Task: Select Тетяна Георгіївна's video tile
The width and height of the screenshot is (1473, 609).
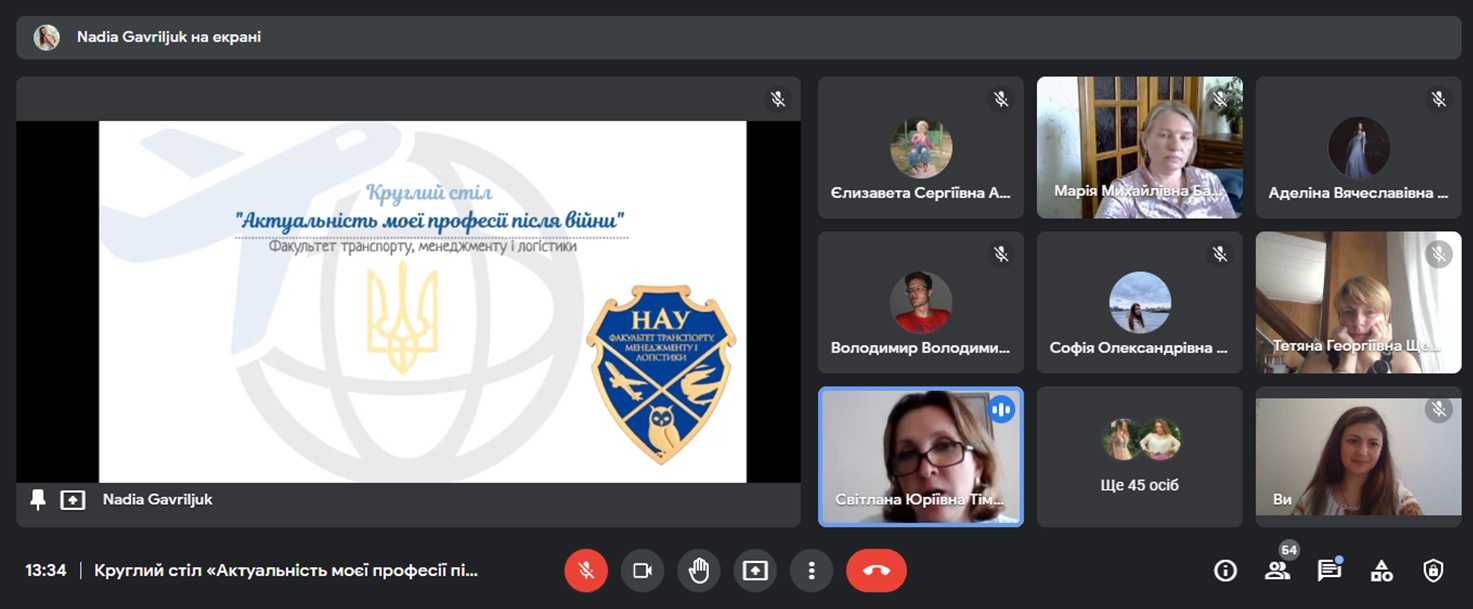Action: 1358,302
